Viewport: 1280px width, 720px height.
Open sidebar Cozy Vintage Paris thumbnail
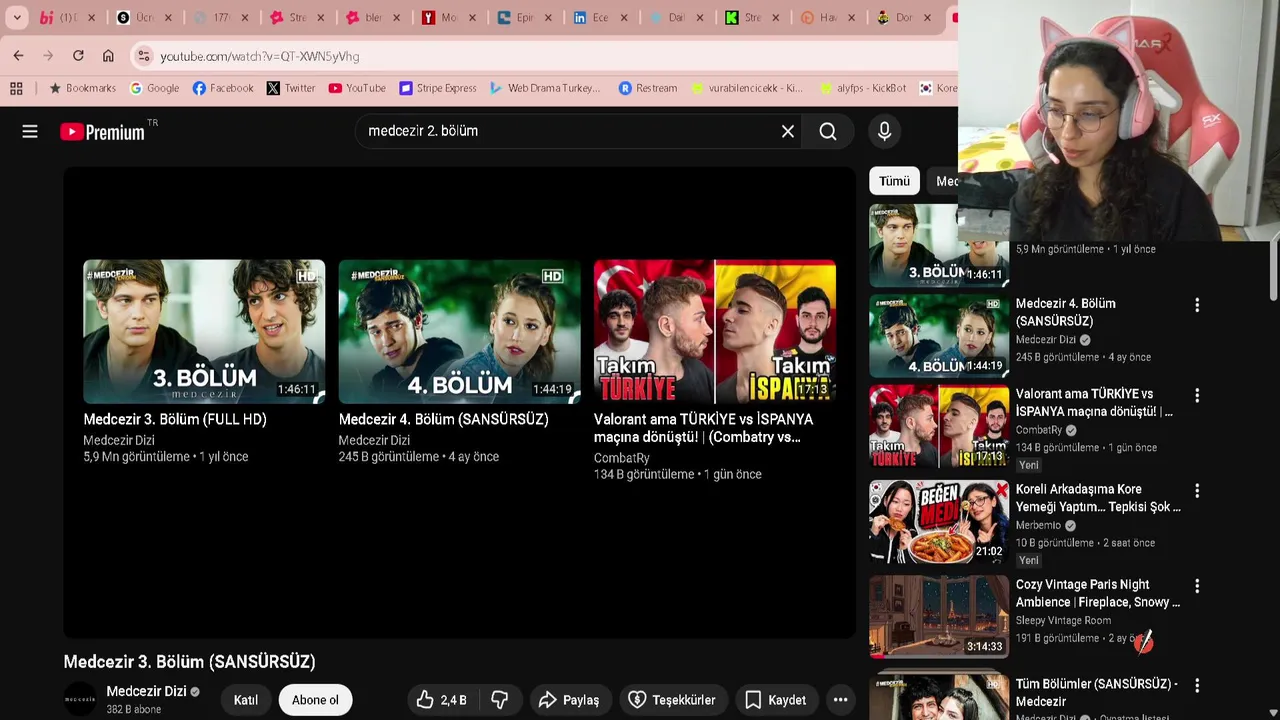point(939,617)
